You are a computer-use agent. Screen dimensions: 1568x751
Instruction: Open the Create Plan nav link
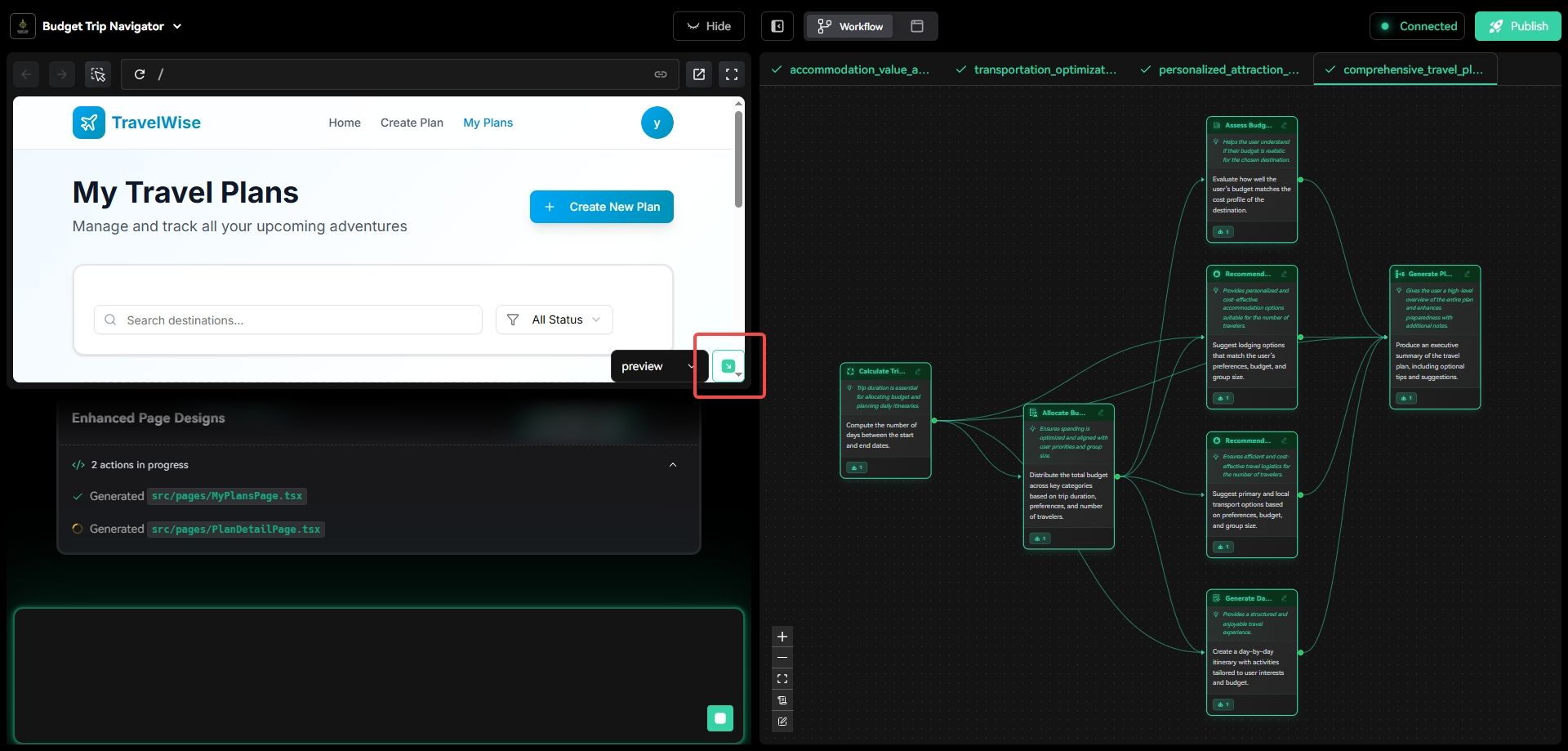click(x=412, y=123)
